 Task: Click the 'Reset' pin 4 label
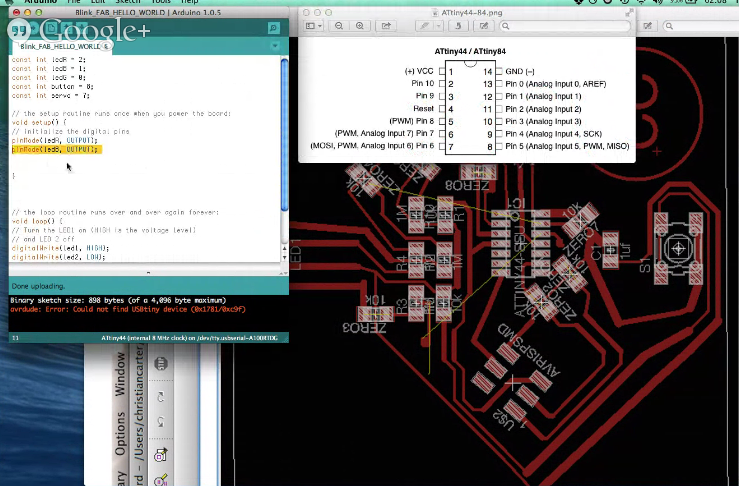423,108
